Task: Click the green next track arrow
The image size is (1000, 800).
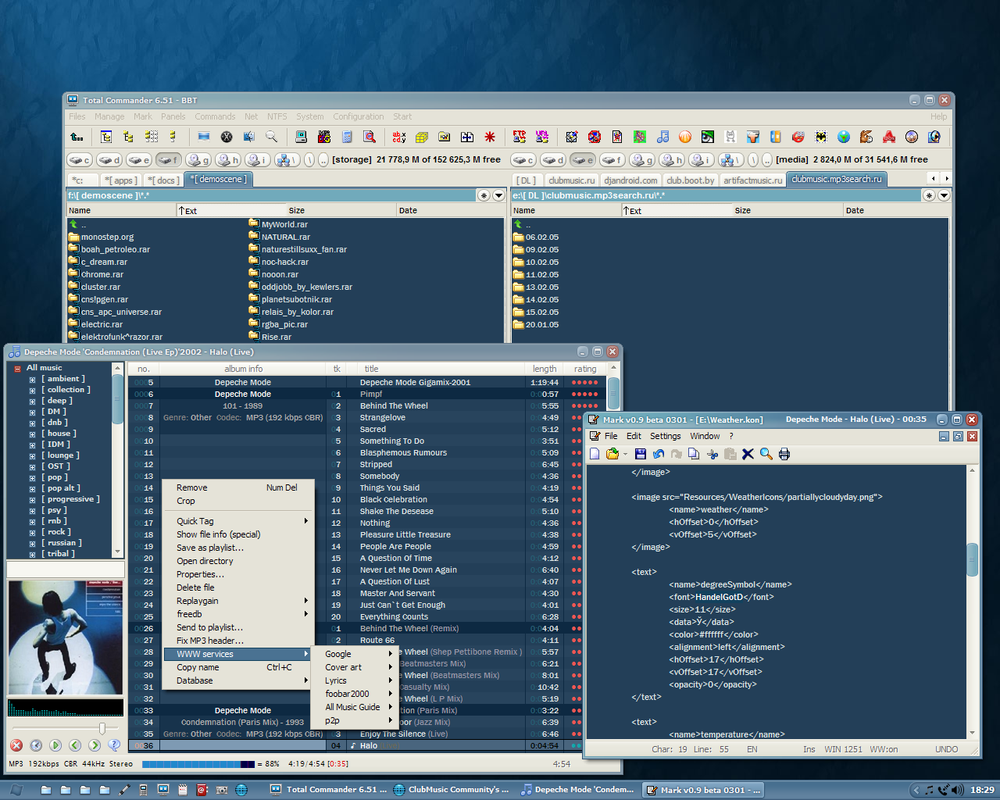Action: click(x=94, y=745)
